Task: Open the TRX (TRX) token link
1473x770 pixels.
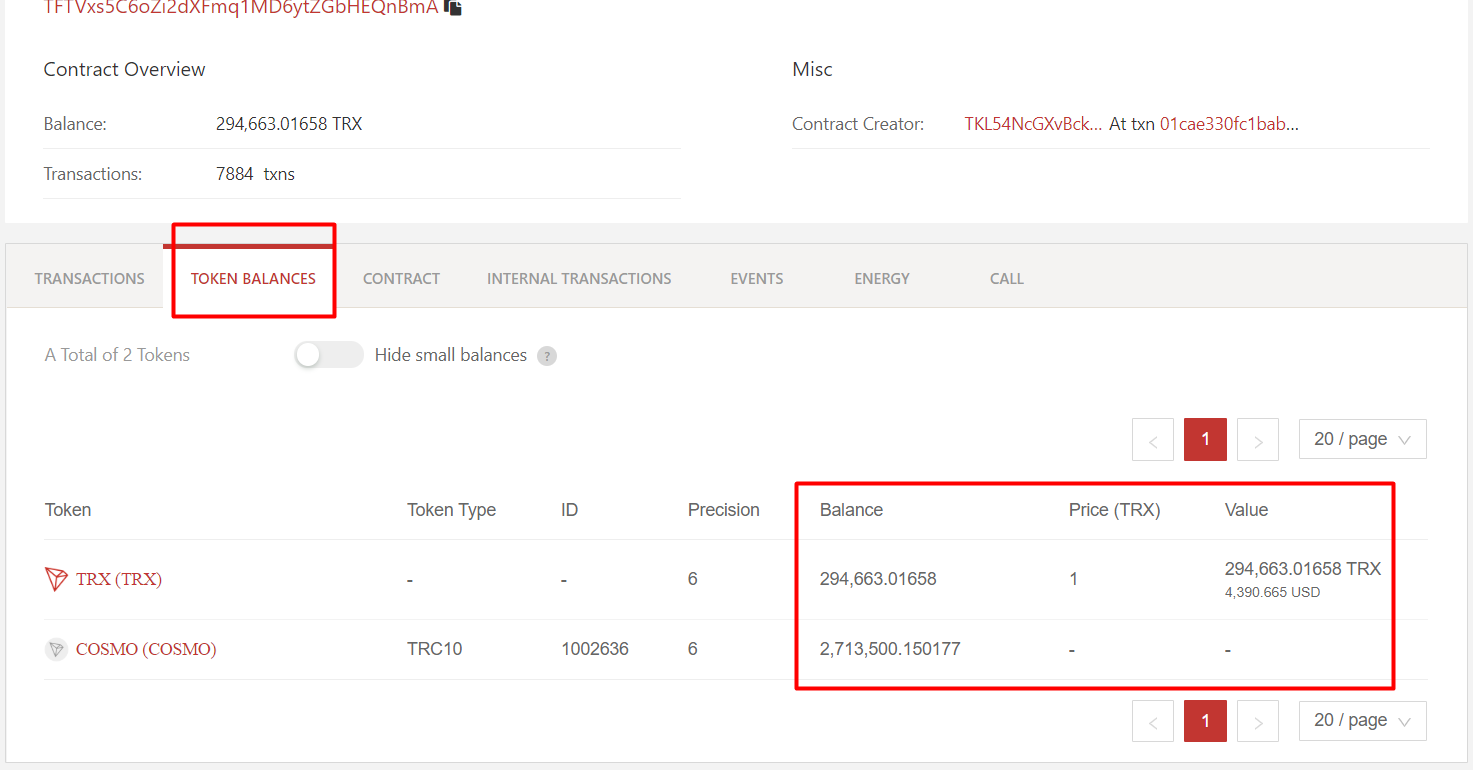Action: pos(119,579)
